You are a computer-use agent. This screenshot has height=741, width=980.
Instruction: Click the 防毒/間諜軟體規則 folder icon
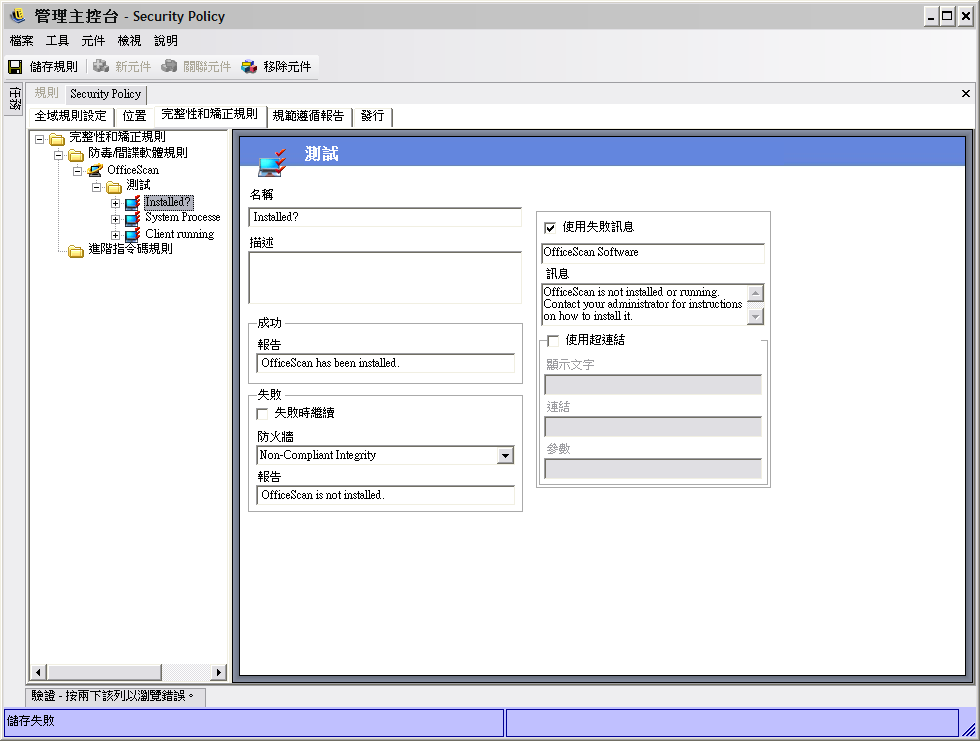pyautogui.click(x=76, y=154)
